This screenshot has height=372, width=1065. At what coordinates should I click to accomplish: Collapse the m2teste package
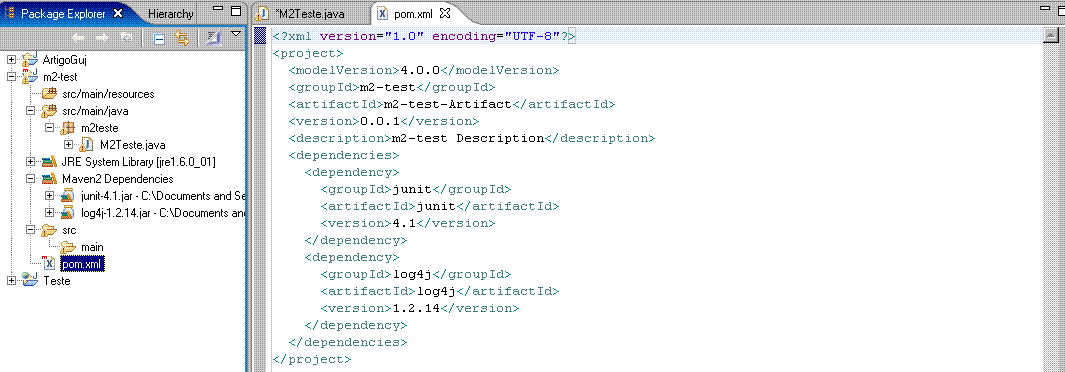(49, 128)
